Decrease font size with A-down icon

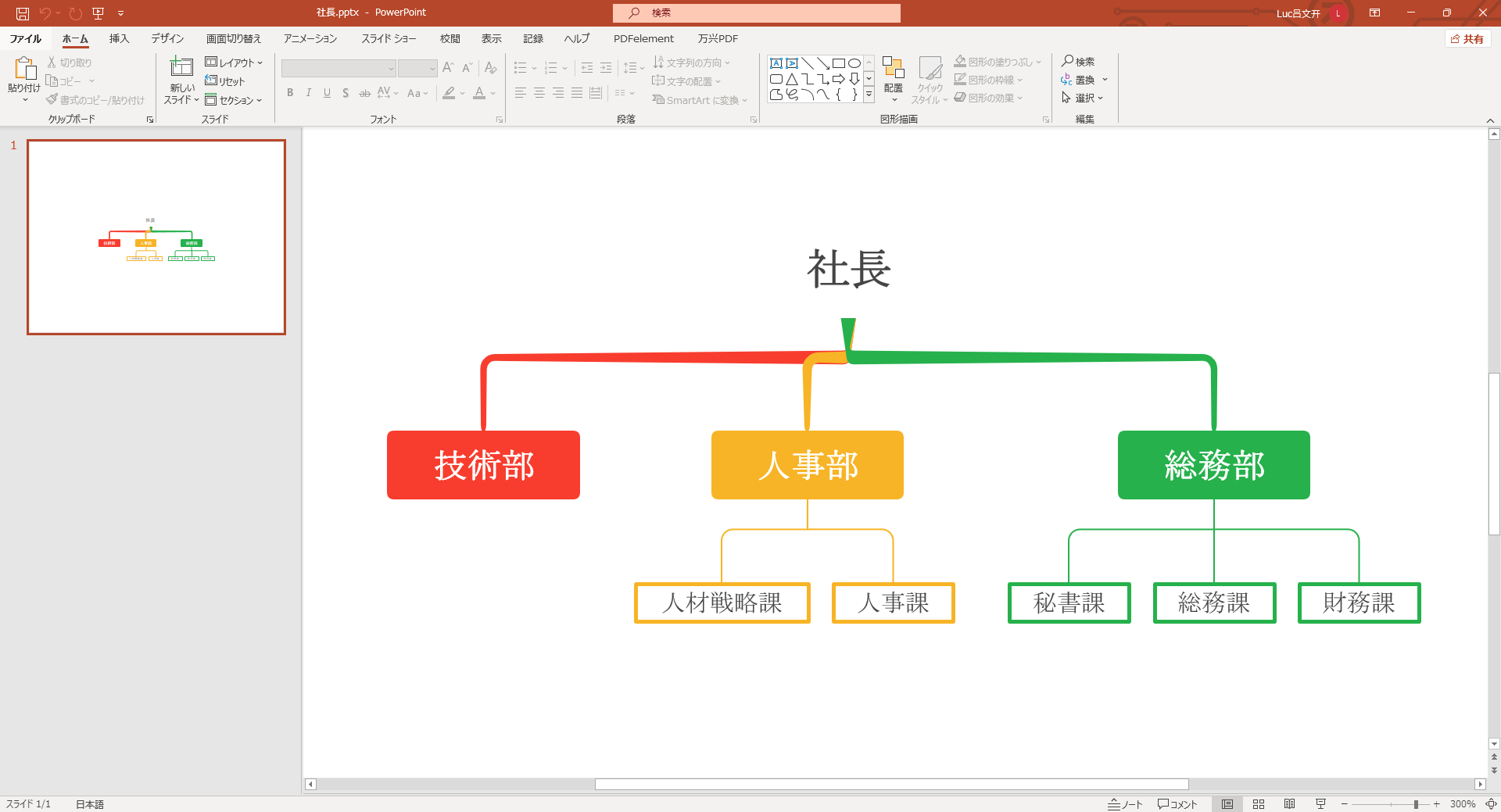coord(467,68)
